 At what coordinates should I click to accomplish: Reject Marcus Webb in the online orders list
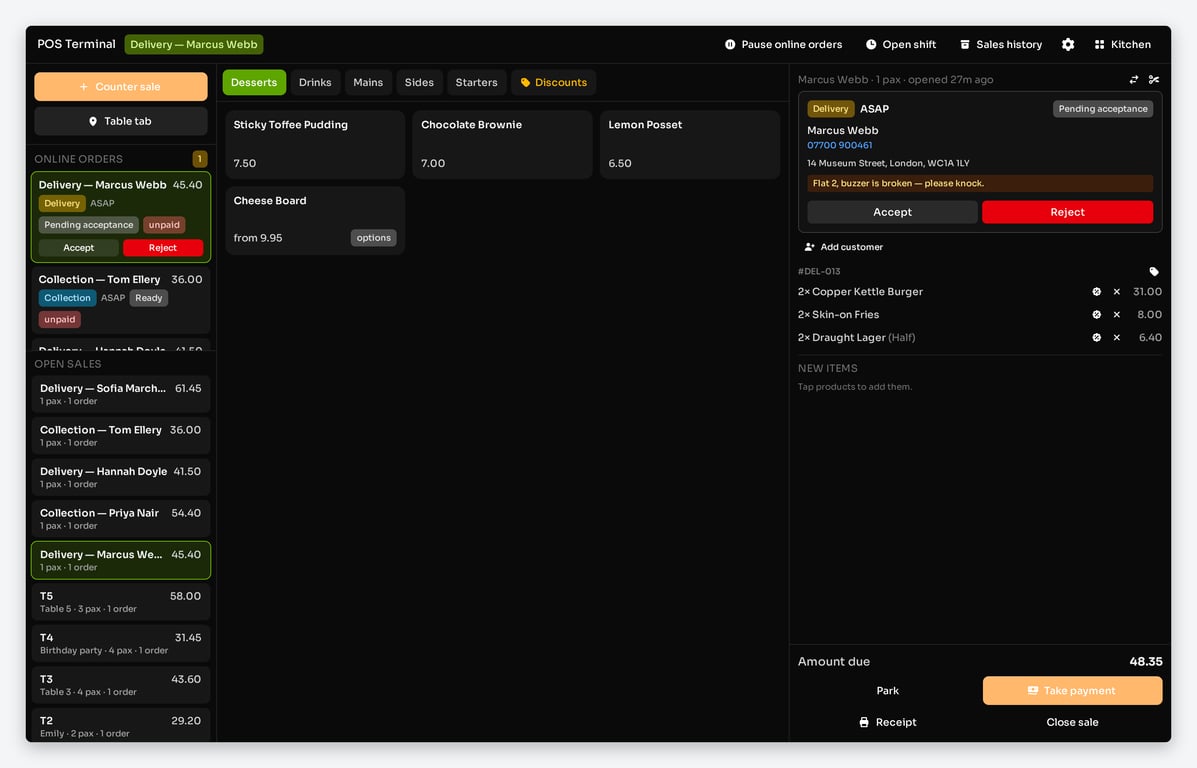[x=163, y=247]
